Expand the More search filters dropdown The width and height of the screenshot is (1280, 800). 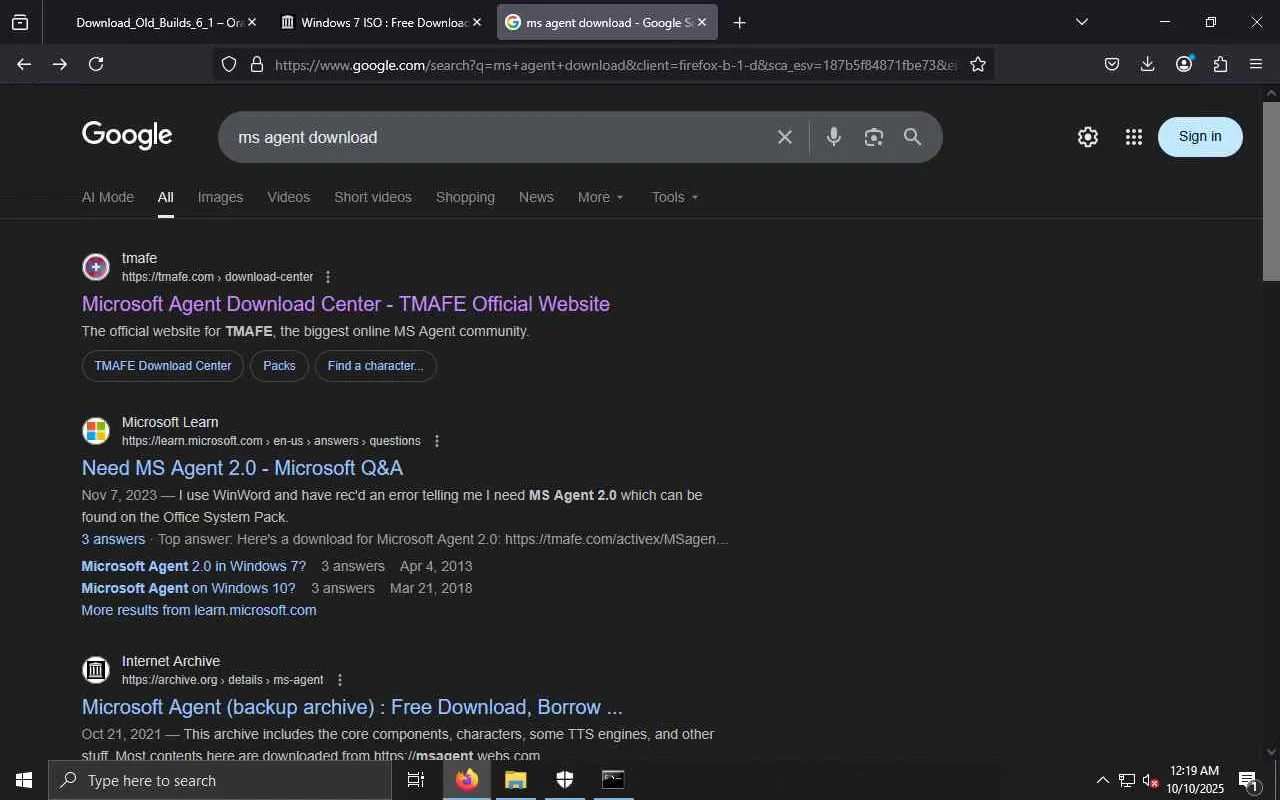coord(601,197)
